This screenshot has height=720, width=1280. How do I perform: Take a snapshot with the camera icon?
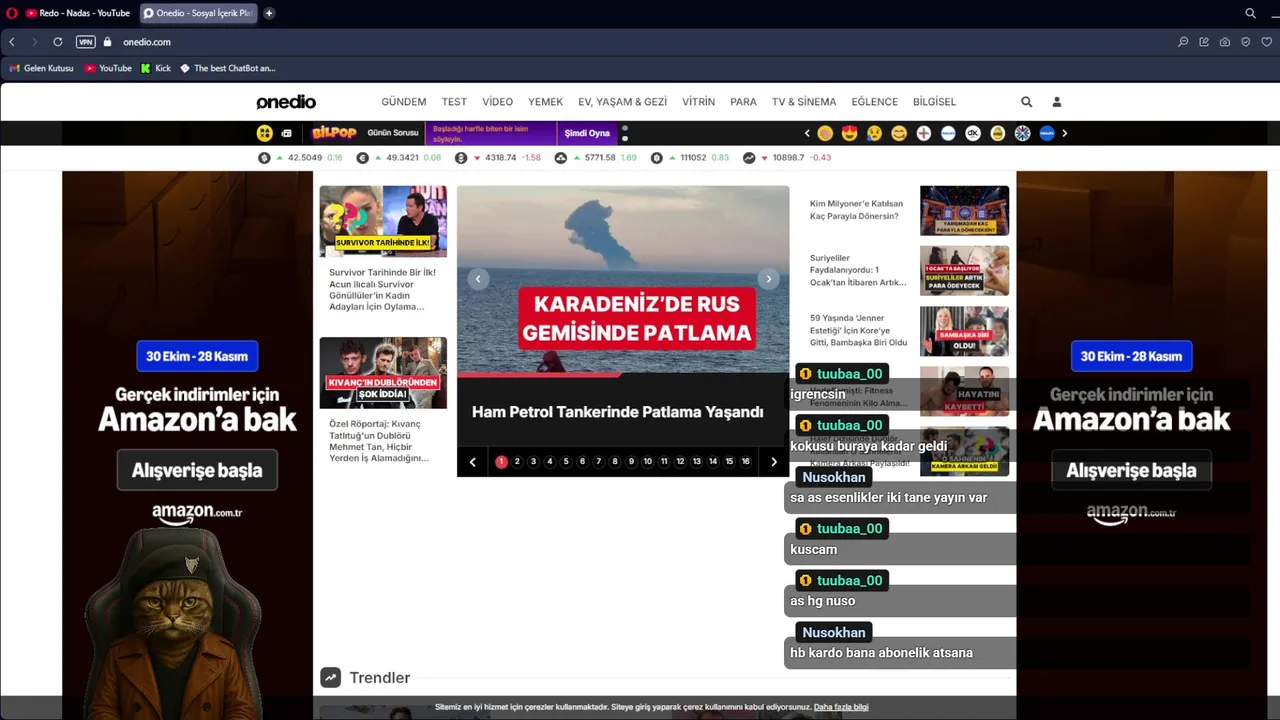pos(1225,42)
